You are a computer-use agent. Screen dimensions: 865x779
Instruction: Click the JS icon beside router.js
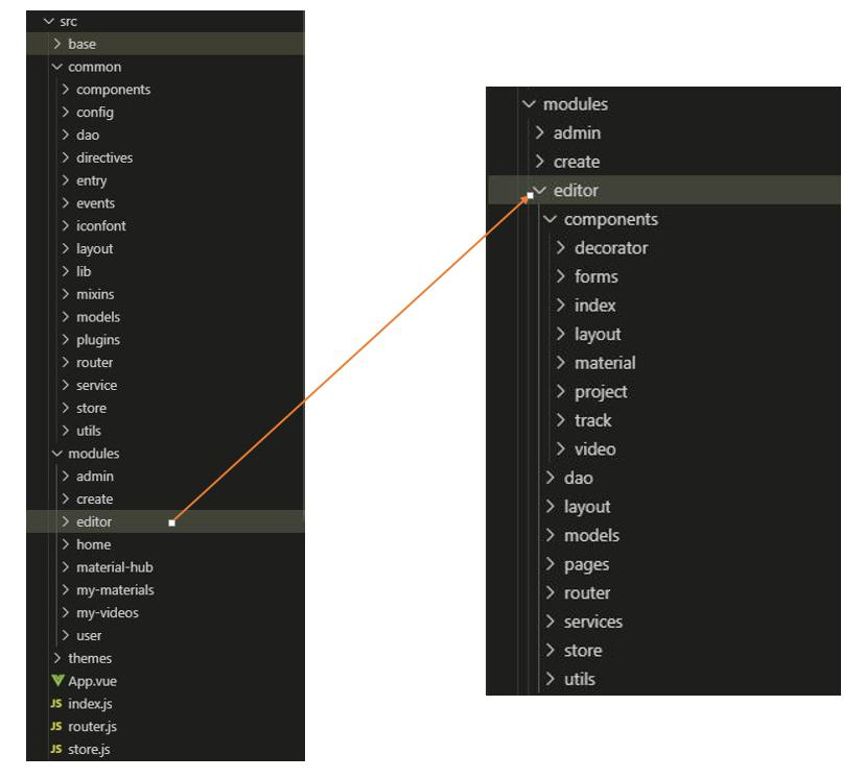tap(56, 726)
